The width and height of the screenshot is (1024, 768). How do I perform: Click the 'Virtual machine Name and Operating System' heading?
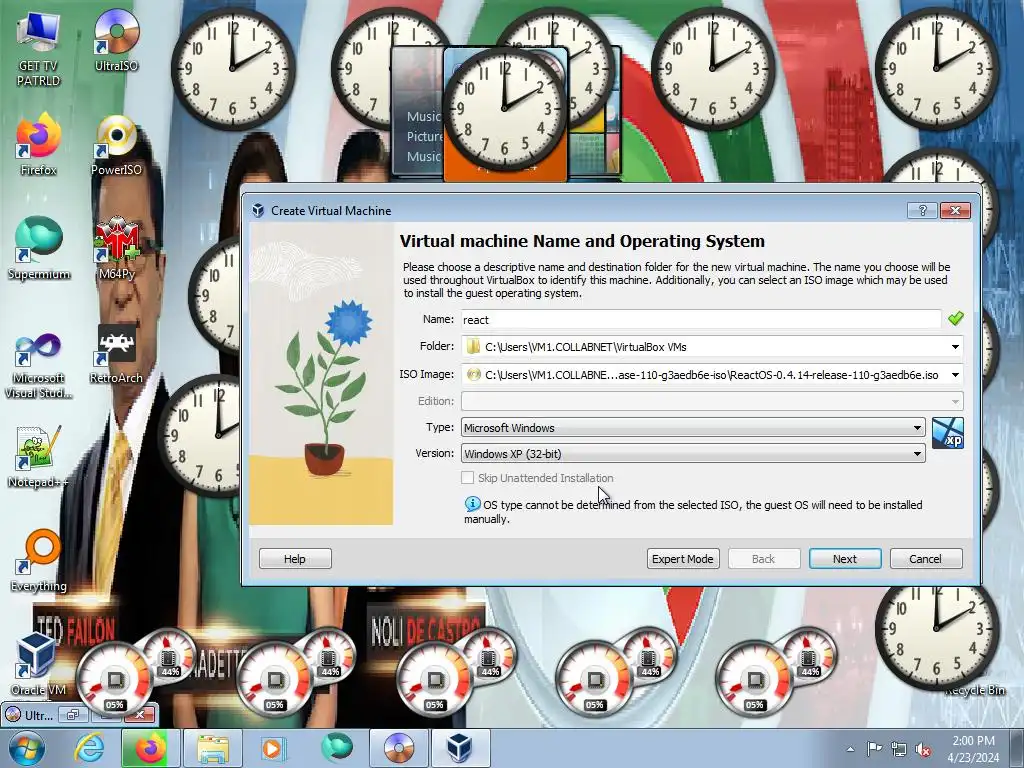(x=582, y=241)
